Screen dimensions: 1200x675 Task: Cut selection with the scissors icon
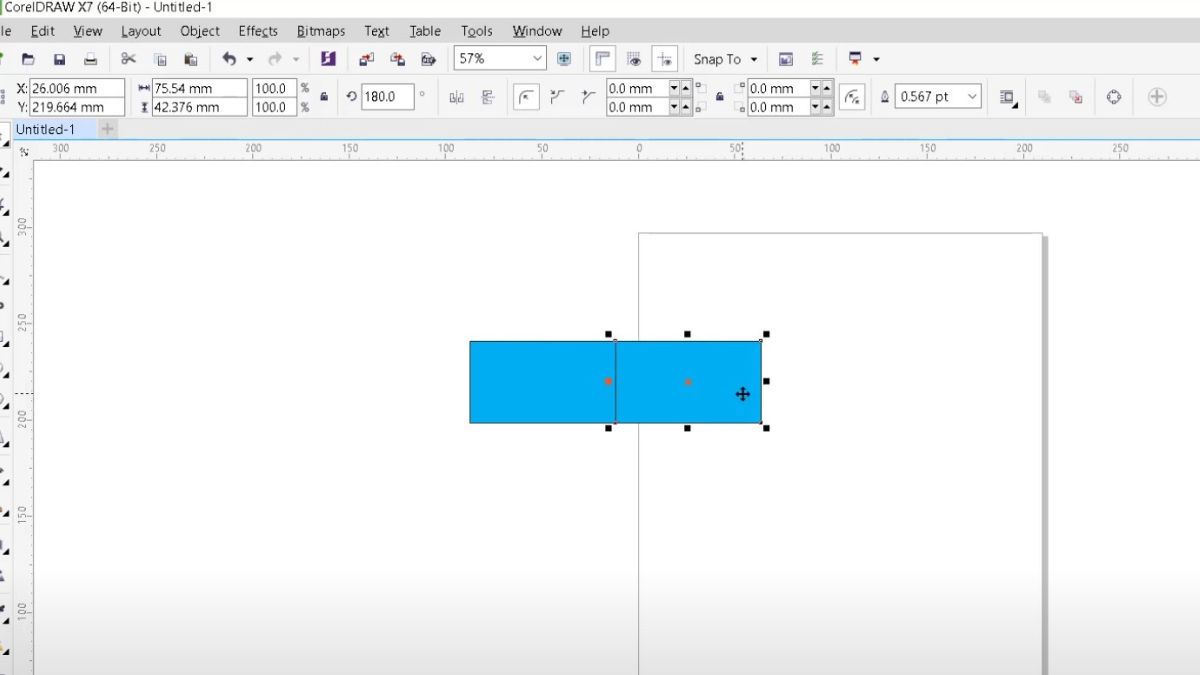(128, 59)
